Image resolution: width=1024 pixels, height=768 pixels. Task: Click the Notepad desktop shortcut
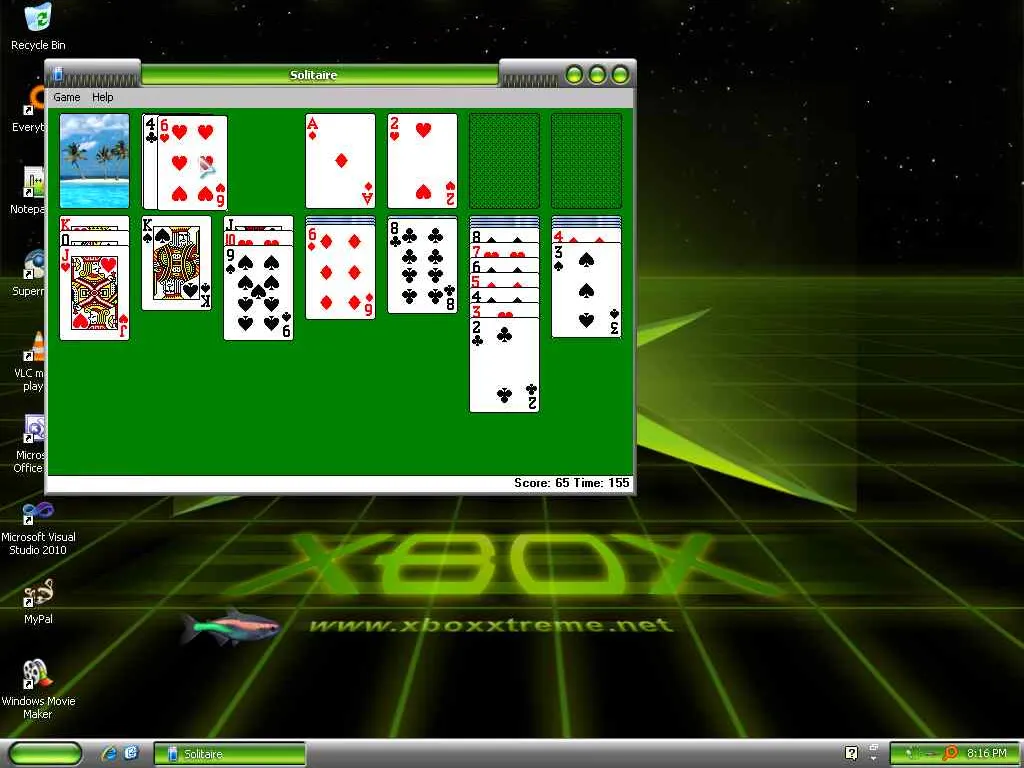coord(29,190)
